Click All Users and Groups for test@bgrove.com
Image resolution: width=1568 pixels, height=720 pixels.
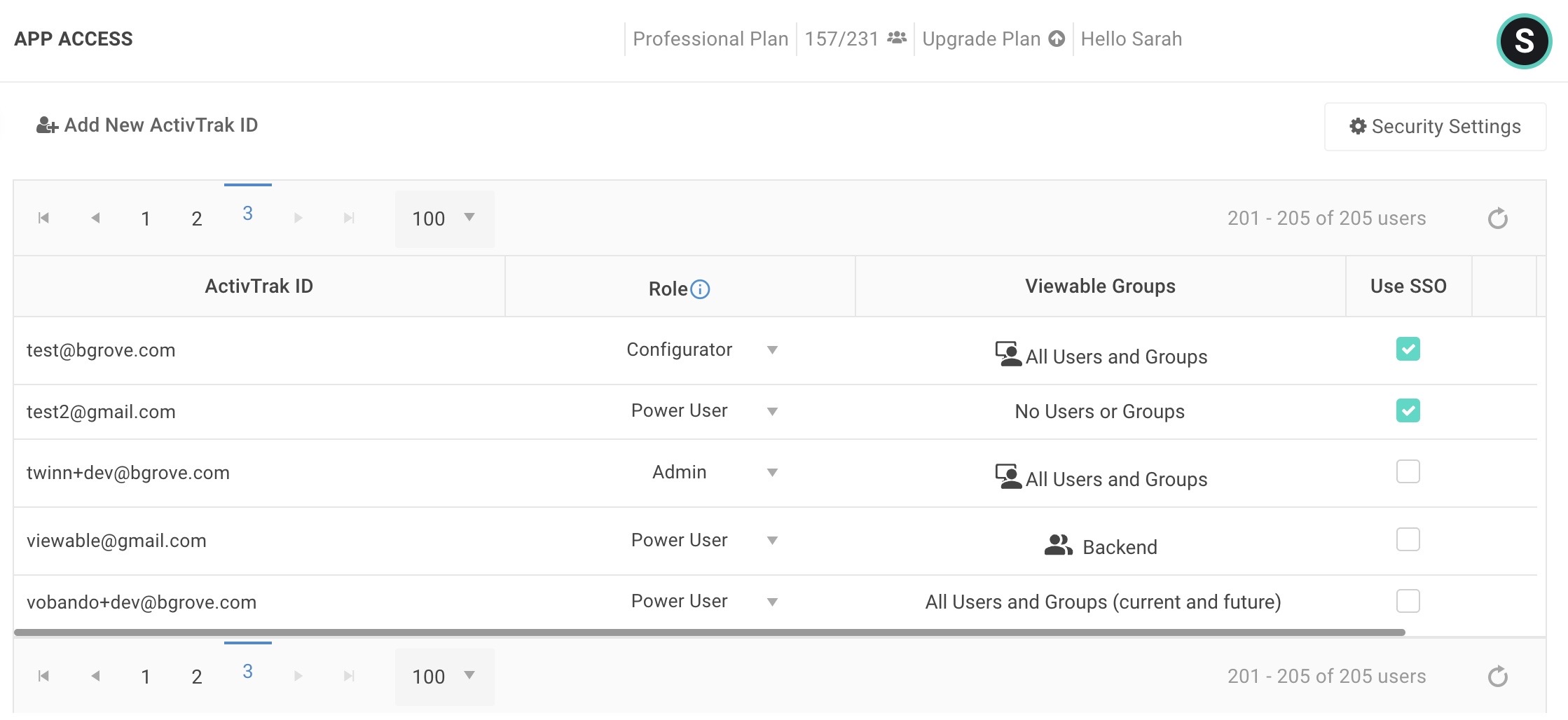[1116, 356]
